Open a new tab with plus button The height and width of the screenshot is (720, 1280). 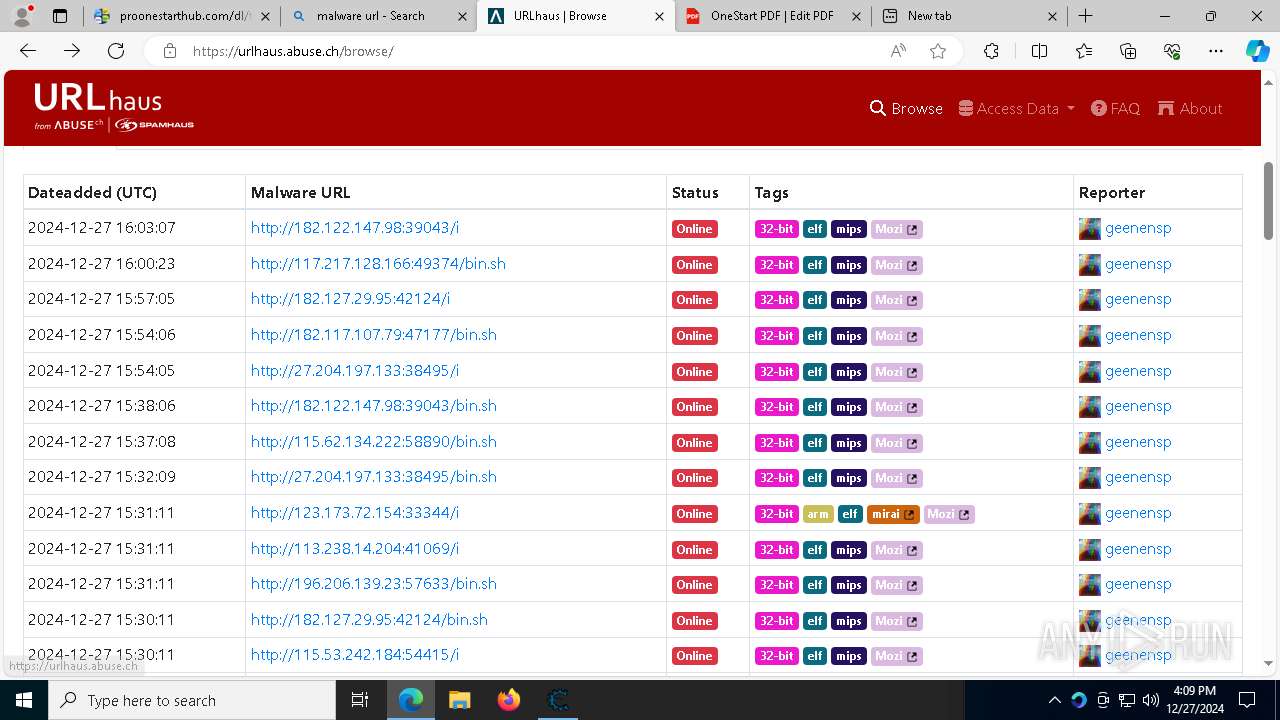(x=1086, y=16)
